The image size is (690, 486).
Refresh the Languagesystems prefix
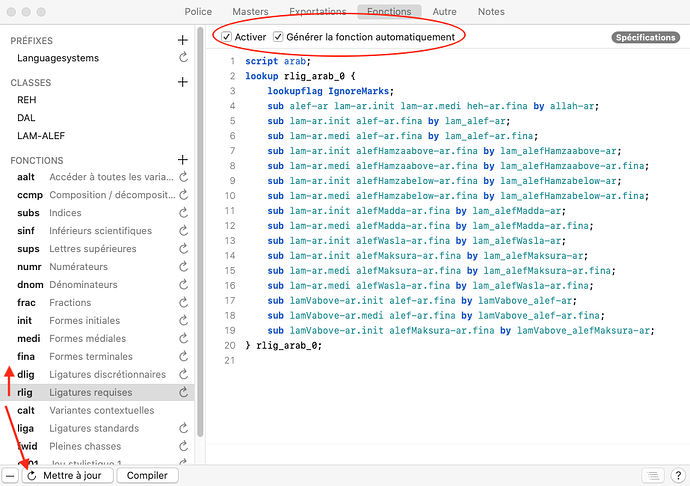click(x=183, y=58)
